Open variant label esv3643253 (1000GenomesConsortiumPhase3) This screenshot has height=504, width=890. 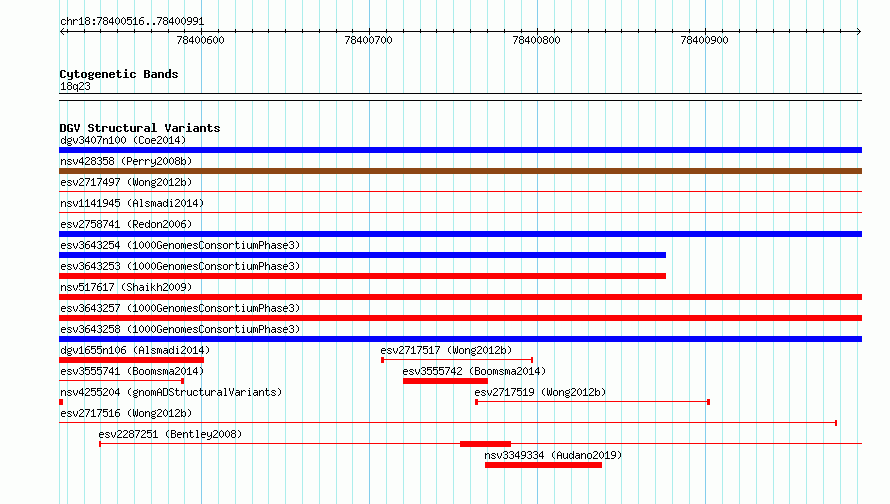coord(180,266)
